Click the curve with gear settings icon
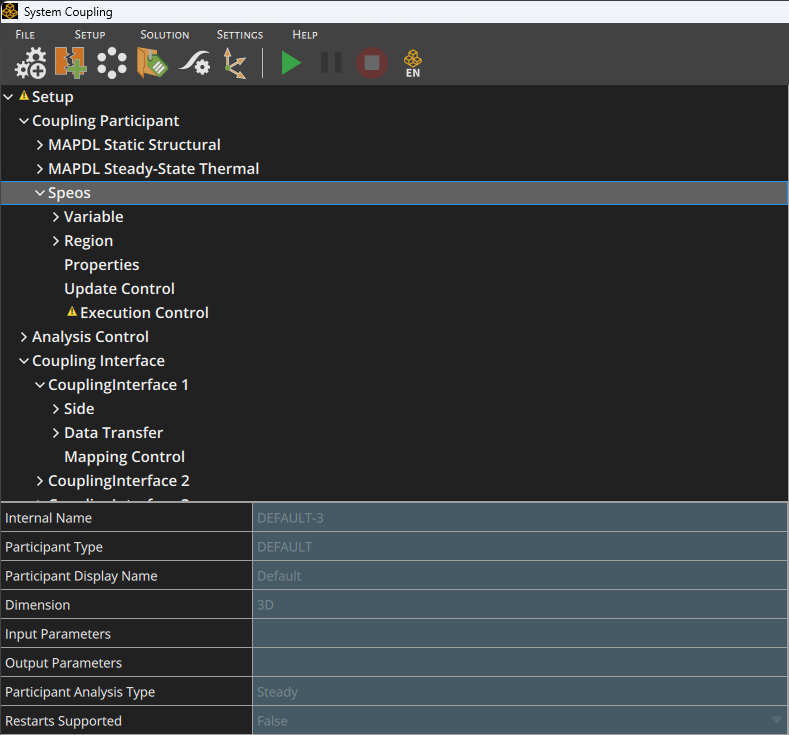 [195, 63]
